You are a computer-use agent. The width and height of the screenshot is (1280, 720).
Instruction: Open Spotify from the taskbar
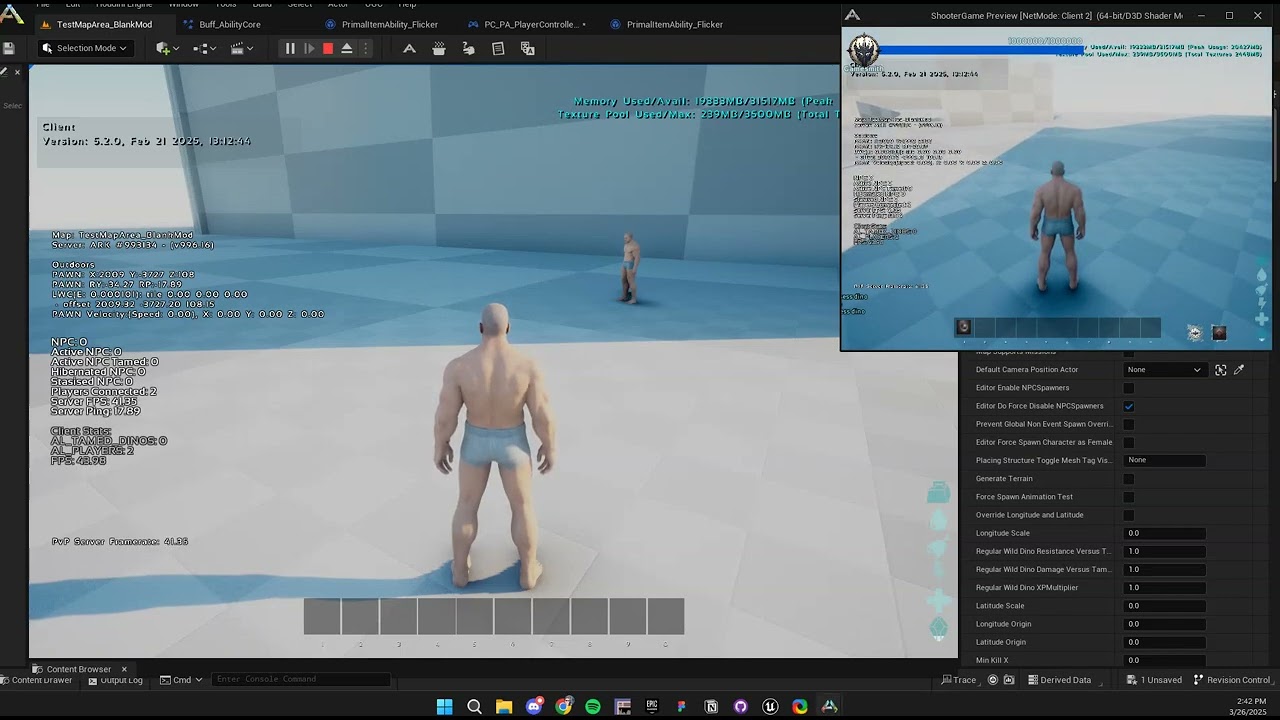click(x=593, y=707)
